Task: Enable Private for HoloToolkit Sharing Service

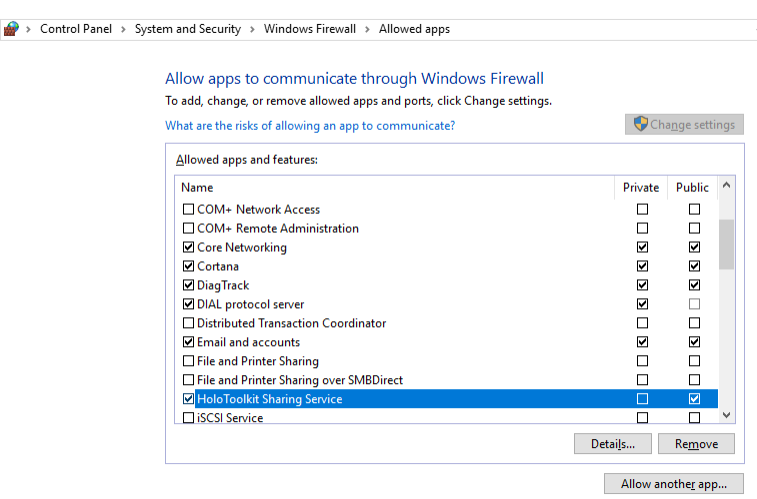Action: (642, 399)
